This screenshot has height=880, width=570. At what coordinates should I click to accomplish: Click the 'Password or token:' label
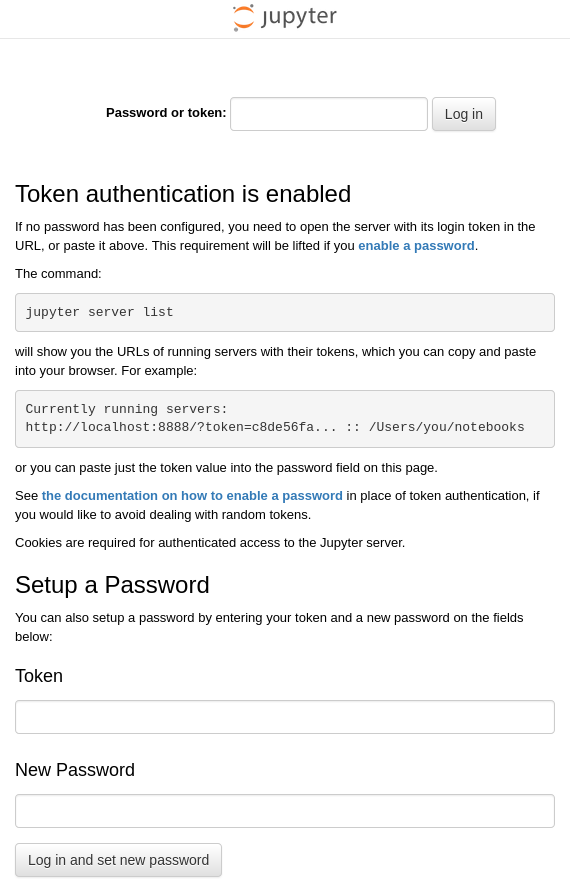click(166, 113)
